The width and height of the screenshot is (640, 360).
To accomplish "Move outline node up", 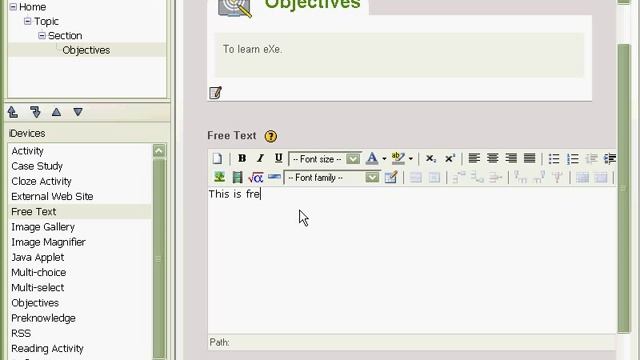I will (56, 112).
